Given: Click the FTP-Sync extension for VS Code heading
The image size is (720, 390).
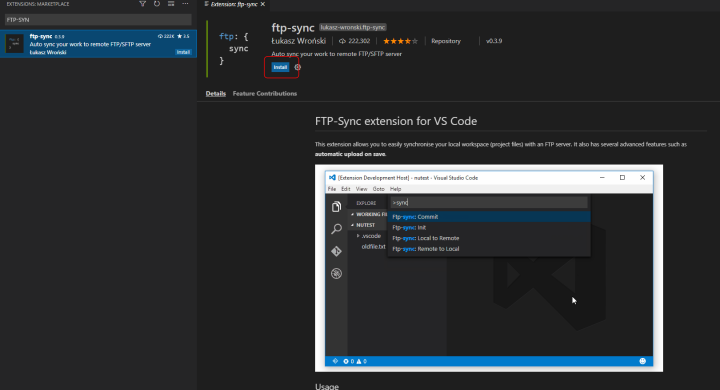Looking at the screenshot, I should tap(396, 121).
